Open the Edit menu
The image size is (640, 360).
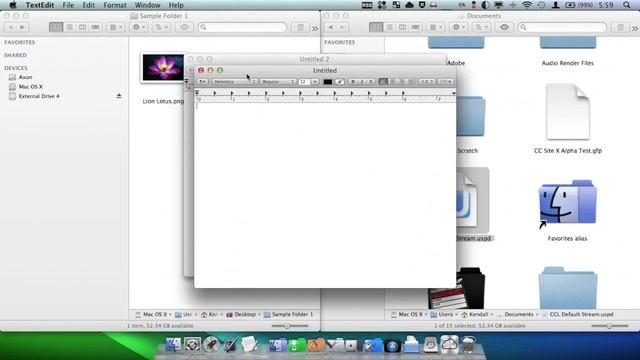pos(89,5)
